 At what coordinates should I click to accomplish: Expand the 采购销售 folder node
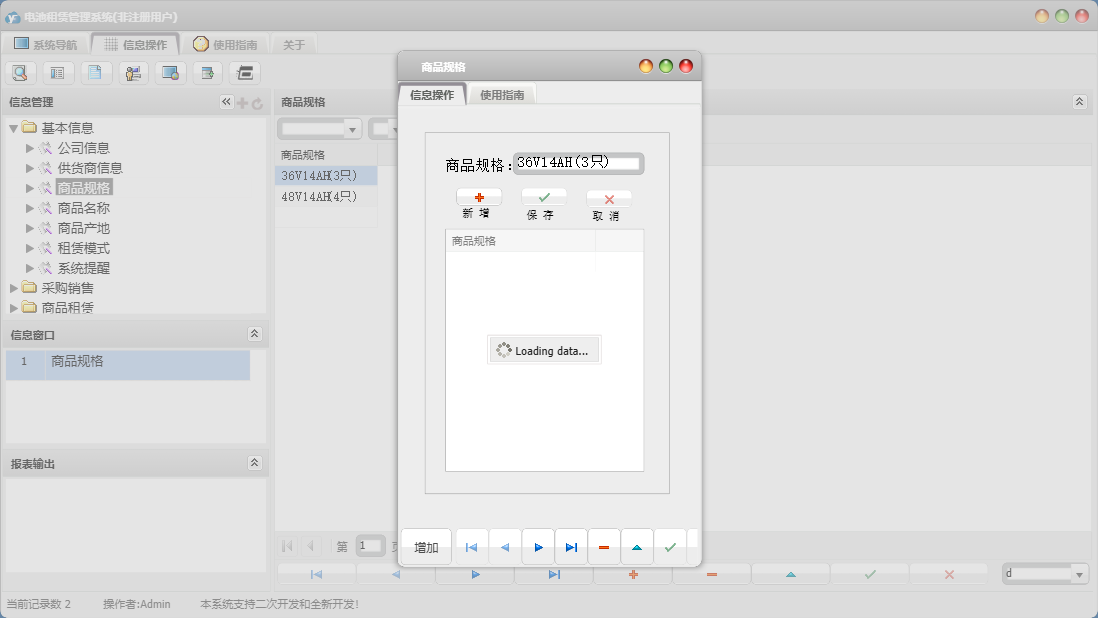point(13,288)
